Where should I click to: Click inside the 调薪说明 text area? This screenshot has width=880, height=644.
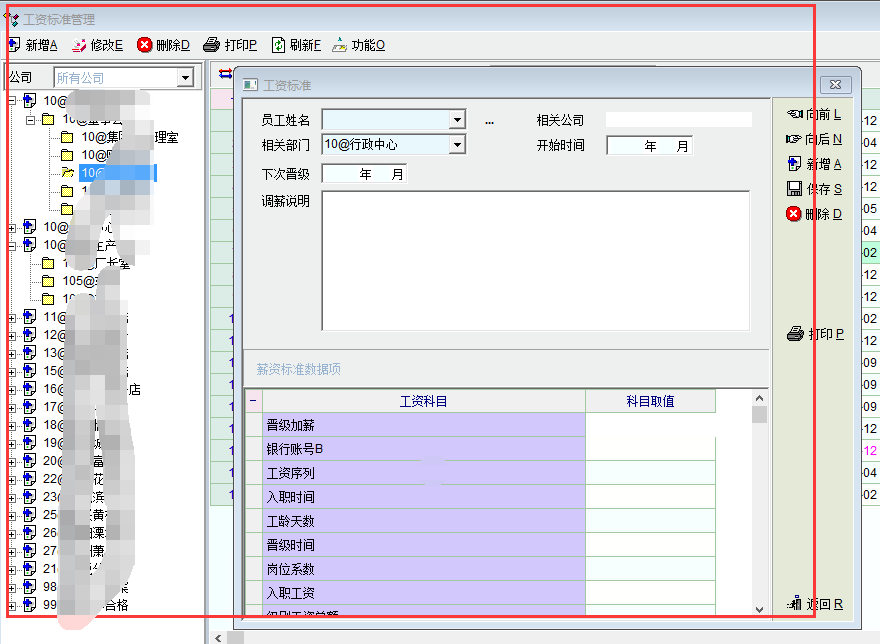pos(535,260)
